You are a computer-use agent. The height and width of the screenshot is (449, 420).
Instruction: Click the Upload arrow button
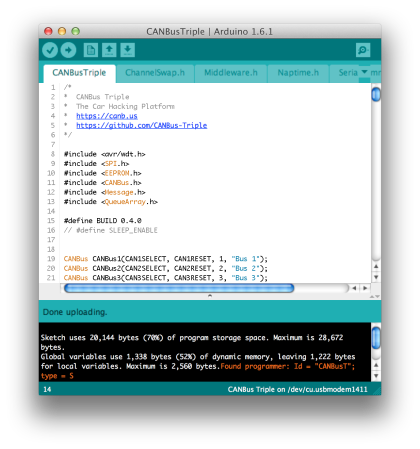[68, 50]
